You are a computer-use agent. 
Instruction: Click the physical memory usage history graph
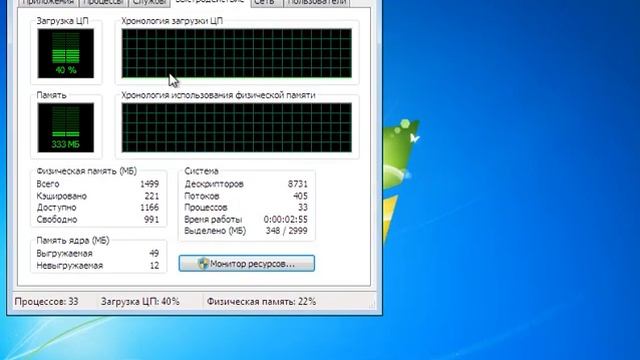[236, 127]
